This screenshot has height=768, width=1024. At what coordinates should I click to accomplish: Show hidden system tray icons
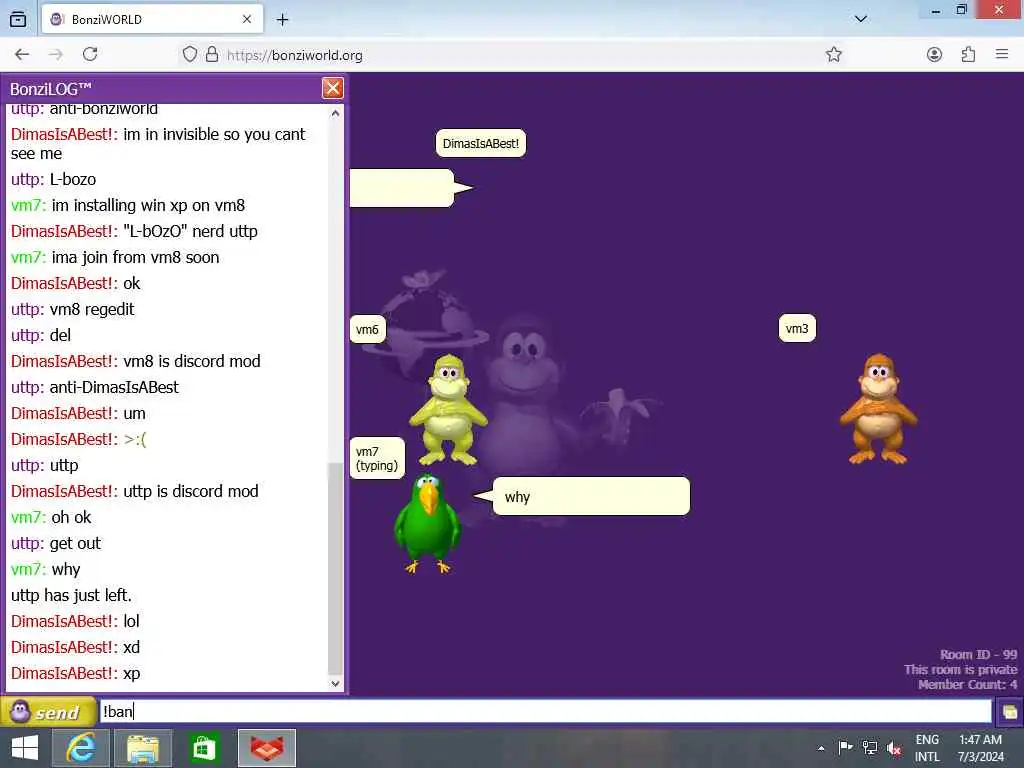coord(821,748)
